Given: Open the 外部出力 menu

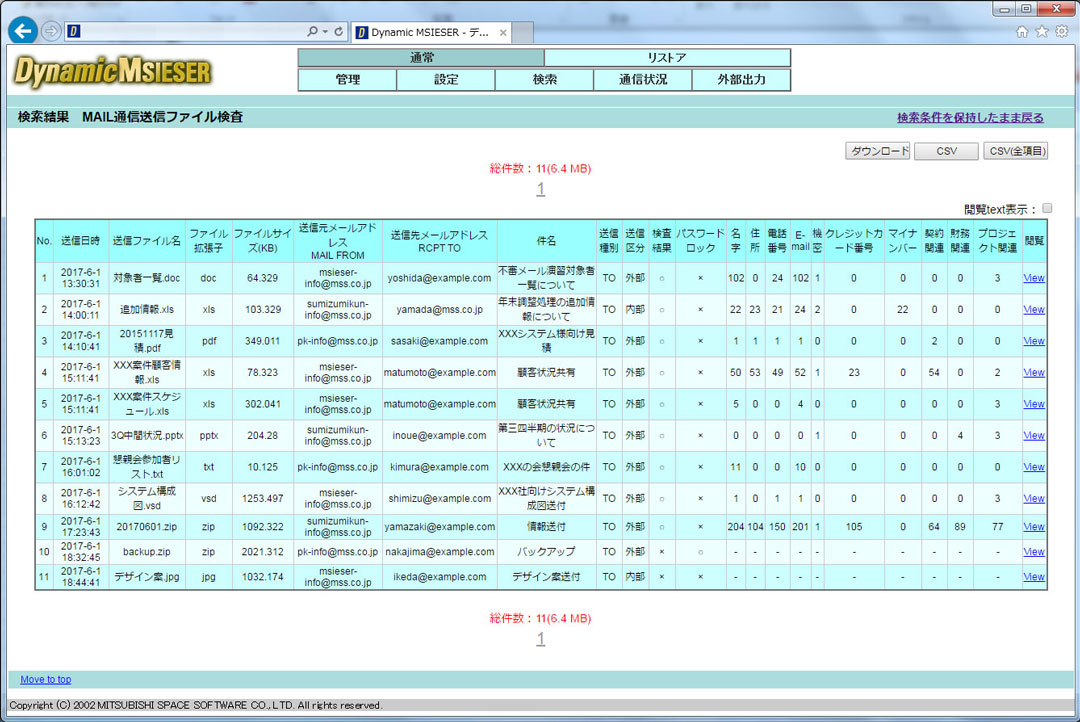Looking at the screenshot, I should (x=741, y=80).
